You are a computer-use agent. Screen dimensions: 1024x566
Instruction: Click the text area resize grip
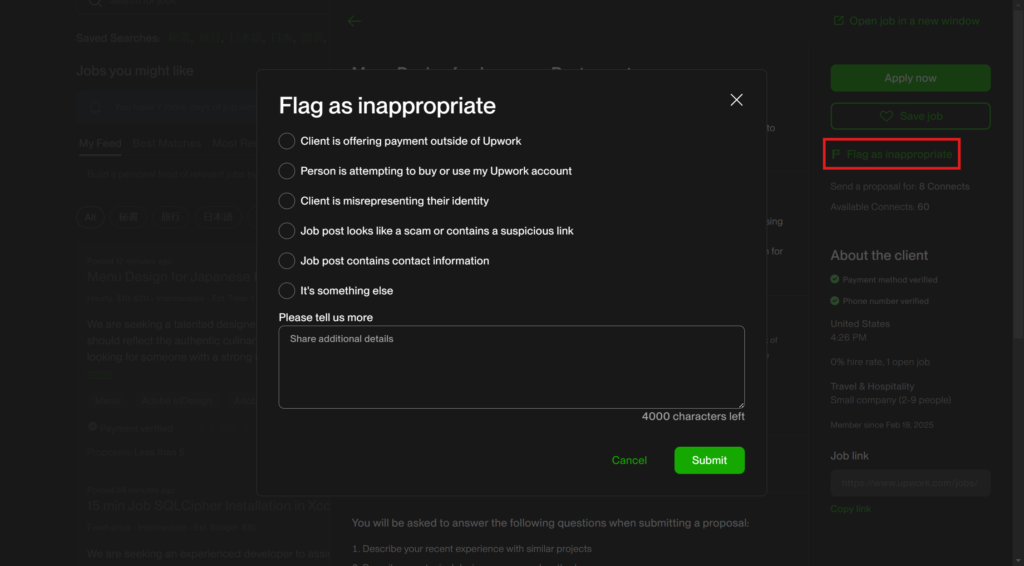click(741, 405)
